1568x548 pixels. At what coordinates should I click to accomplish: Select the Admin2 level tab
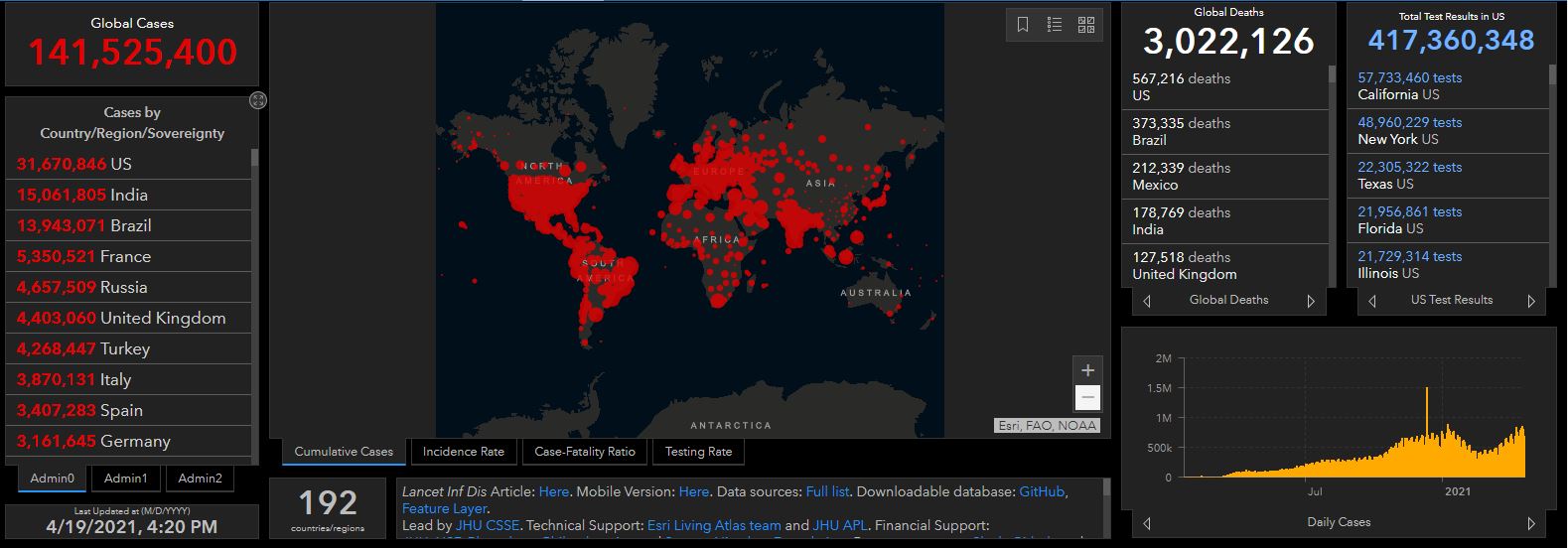[x=200, y=479]
